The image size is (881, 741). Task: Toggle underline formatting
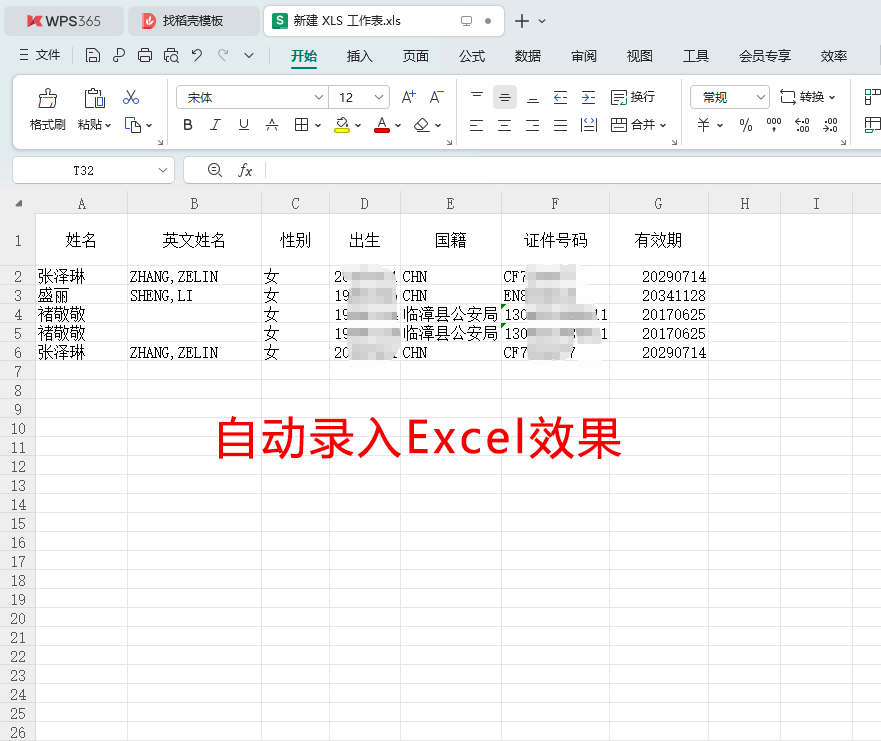tap(243, 124)
